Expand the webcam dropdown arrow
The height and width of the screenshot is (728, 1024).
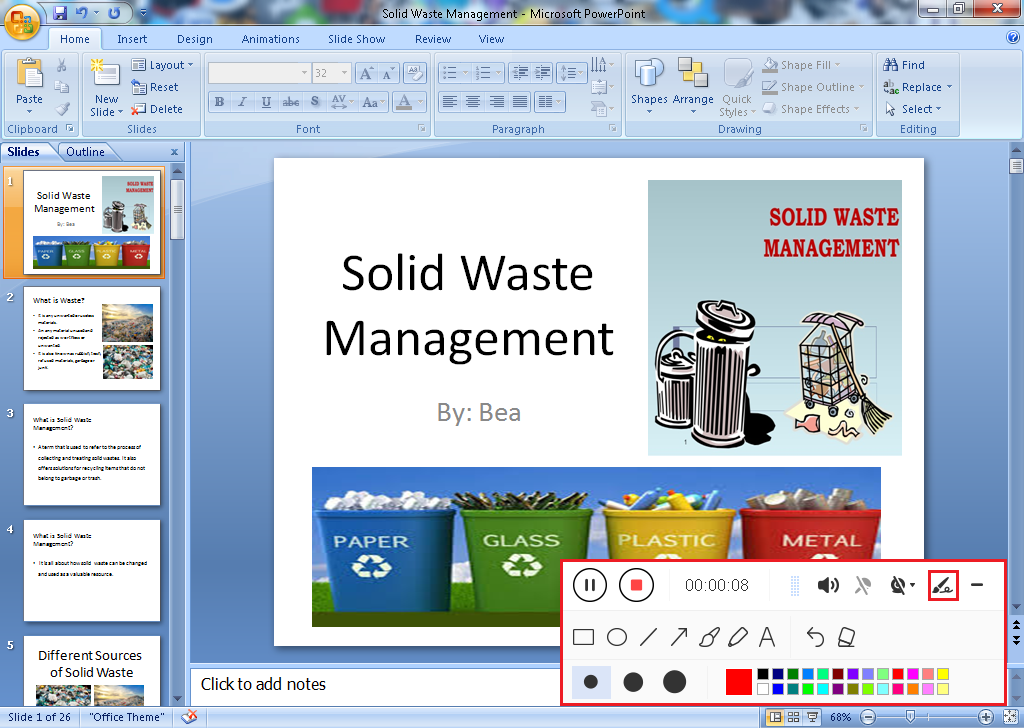coord(912,586)
